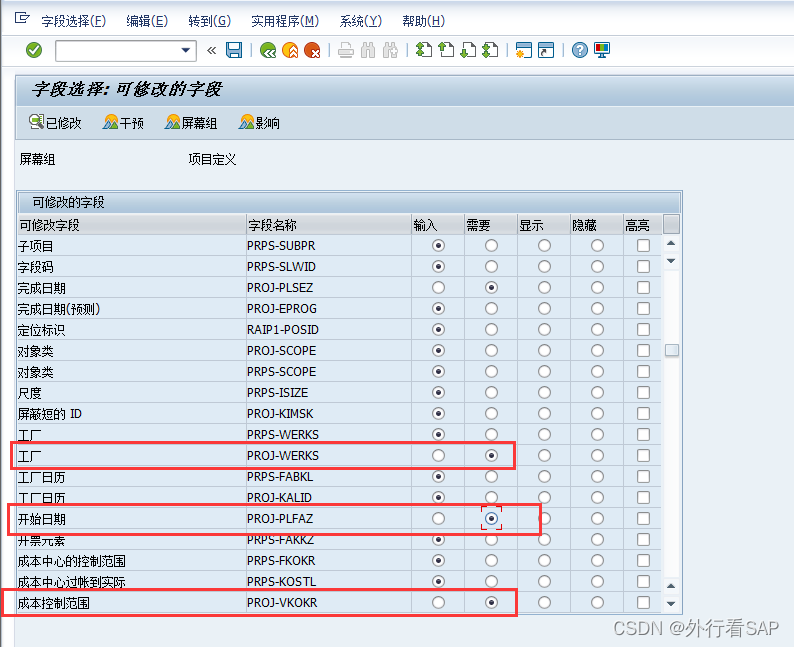Open the 转到(G) menu

coord(209,21)
